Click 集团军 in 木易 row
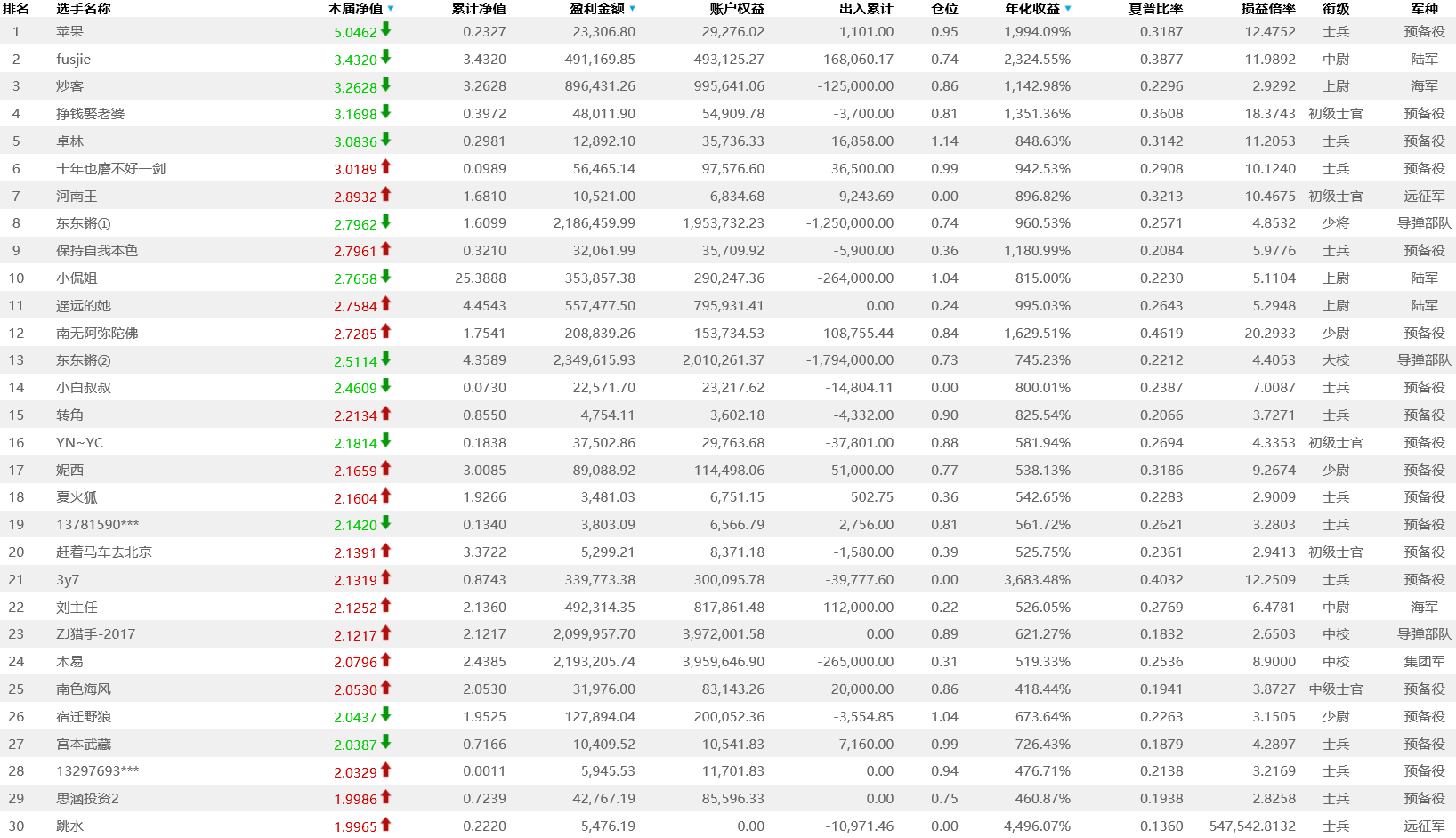 (1425, 662)
